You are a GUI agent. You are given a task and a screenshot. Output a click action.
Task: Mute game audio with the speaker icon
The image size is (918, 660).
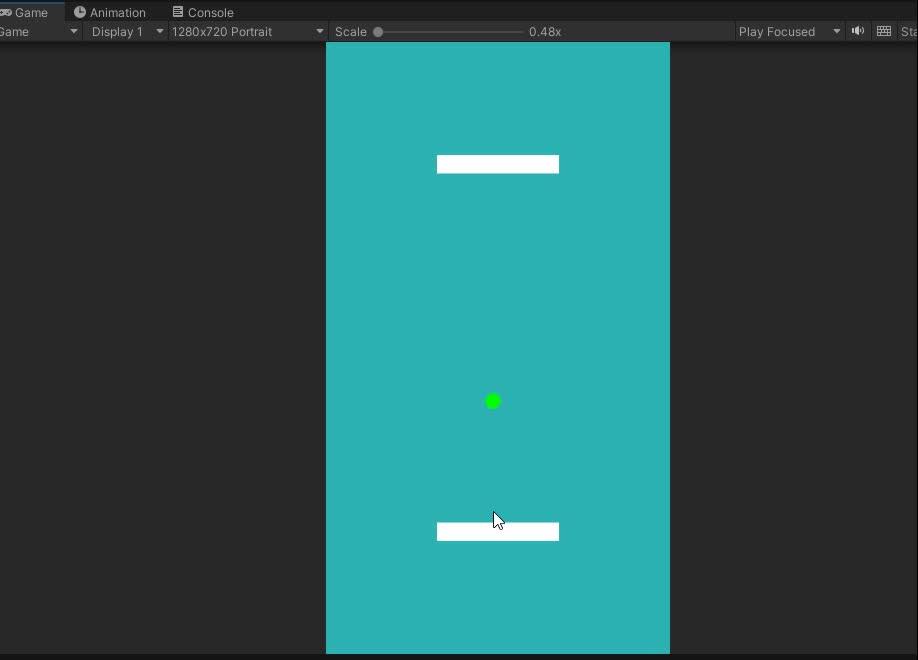(857, 31)
